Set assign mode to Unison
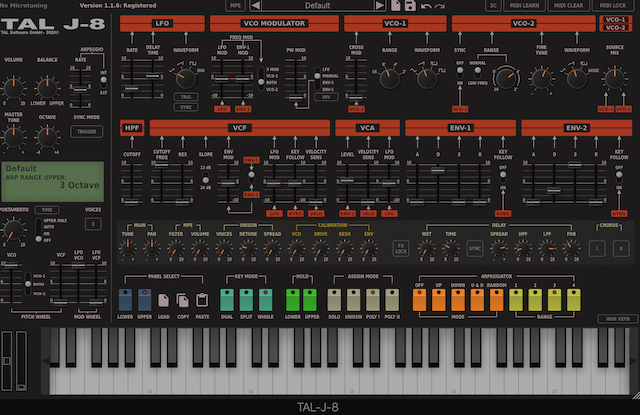 coord(353,300)
